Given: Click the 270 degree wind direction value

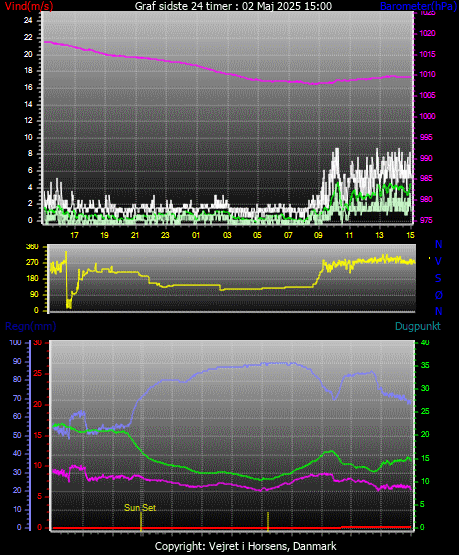Looking at the screenshot, I should coord(32,263).
